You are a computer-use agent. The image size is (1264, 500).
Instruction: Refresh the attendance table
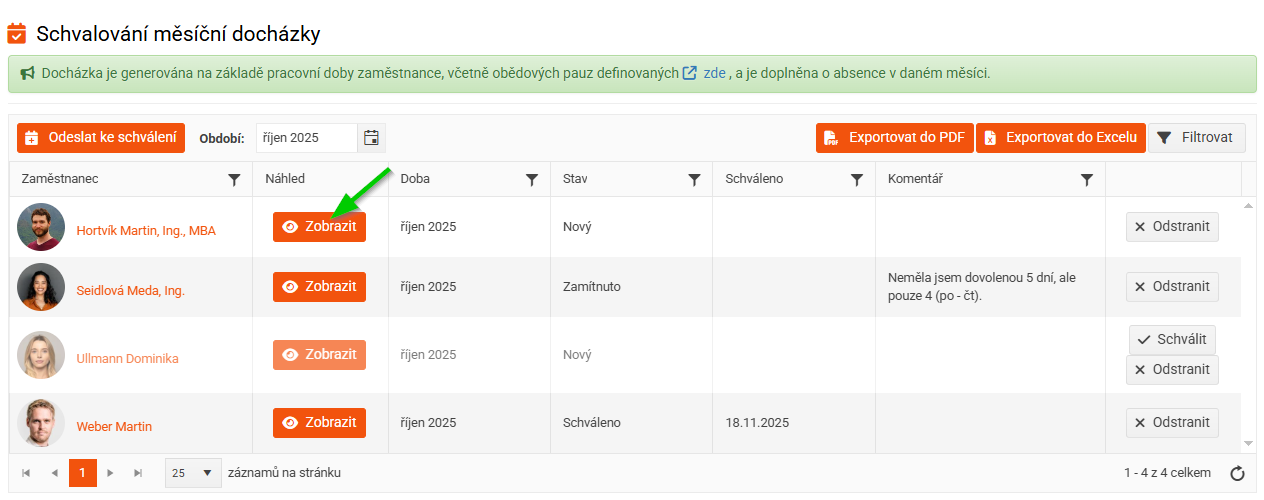coord(1237,473)
